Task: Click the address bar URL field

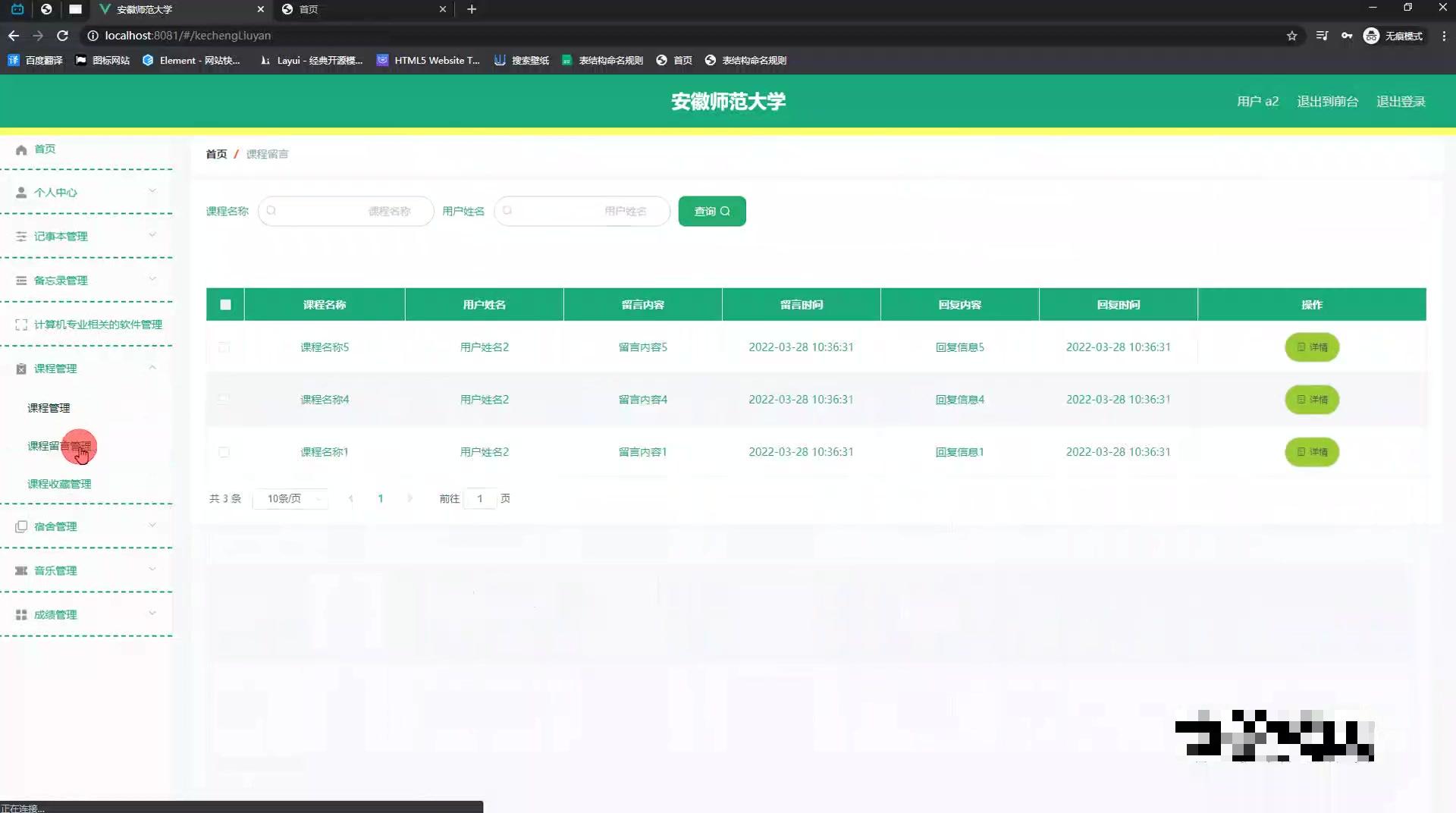Action: [x=682, y=36]
